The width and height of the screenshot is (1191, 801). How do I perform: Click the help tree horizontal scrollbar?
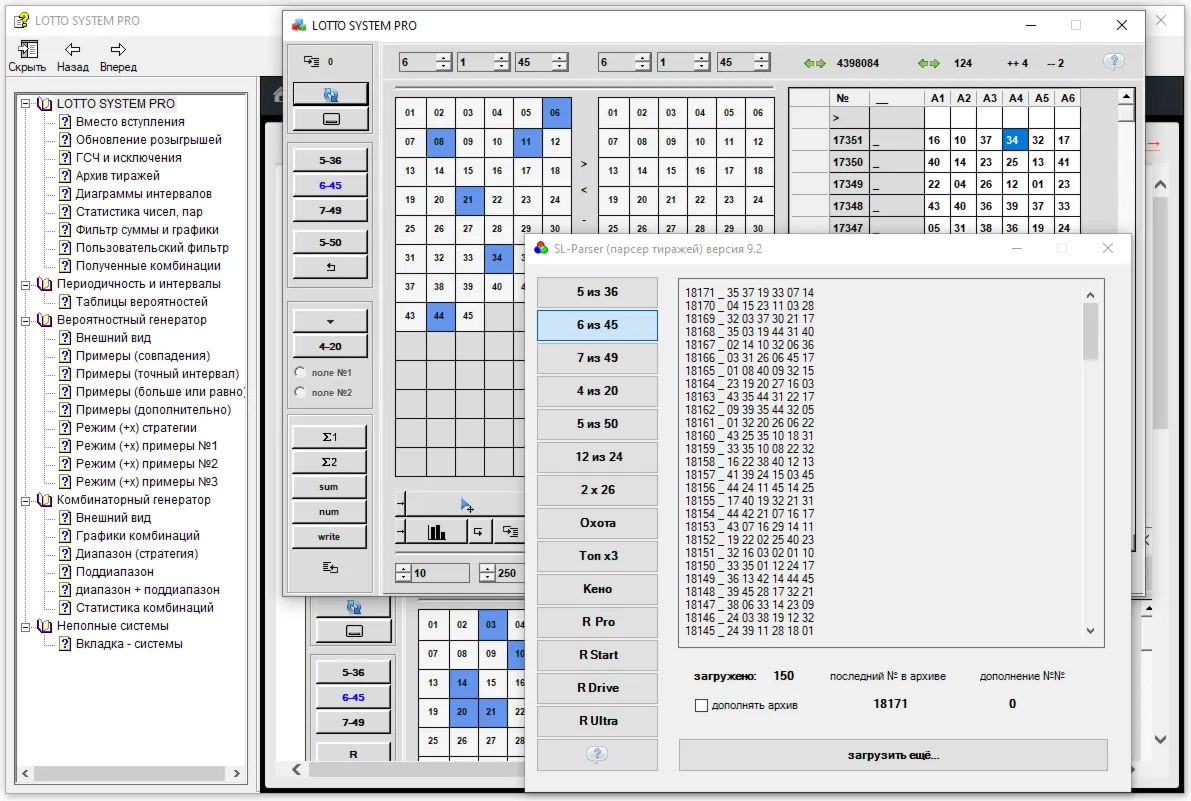point(131,773)
